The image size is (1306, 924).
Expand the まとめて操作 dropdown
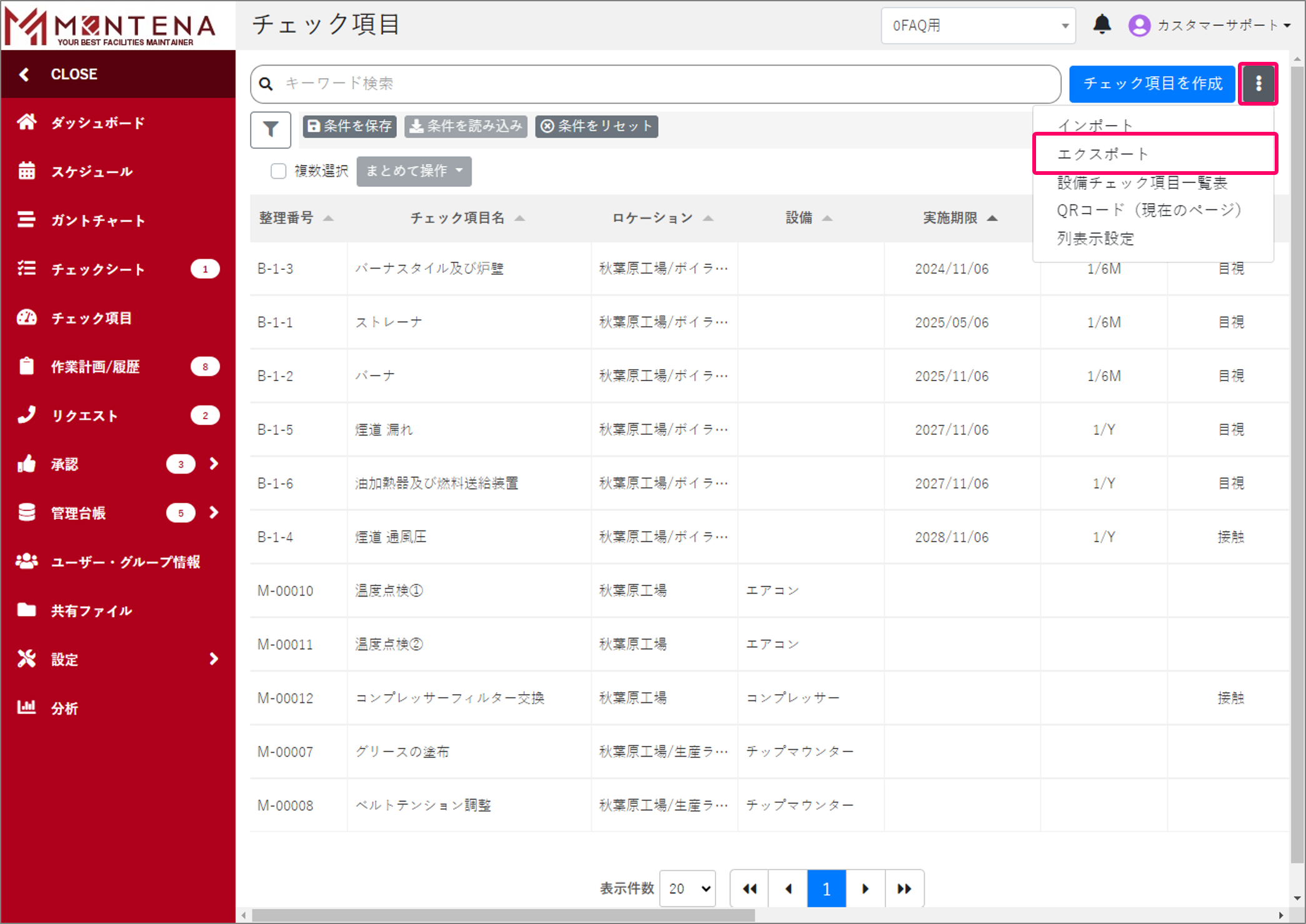tap(414, 171)
